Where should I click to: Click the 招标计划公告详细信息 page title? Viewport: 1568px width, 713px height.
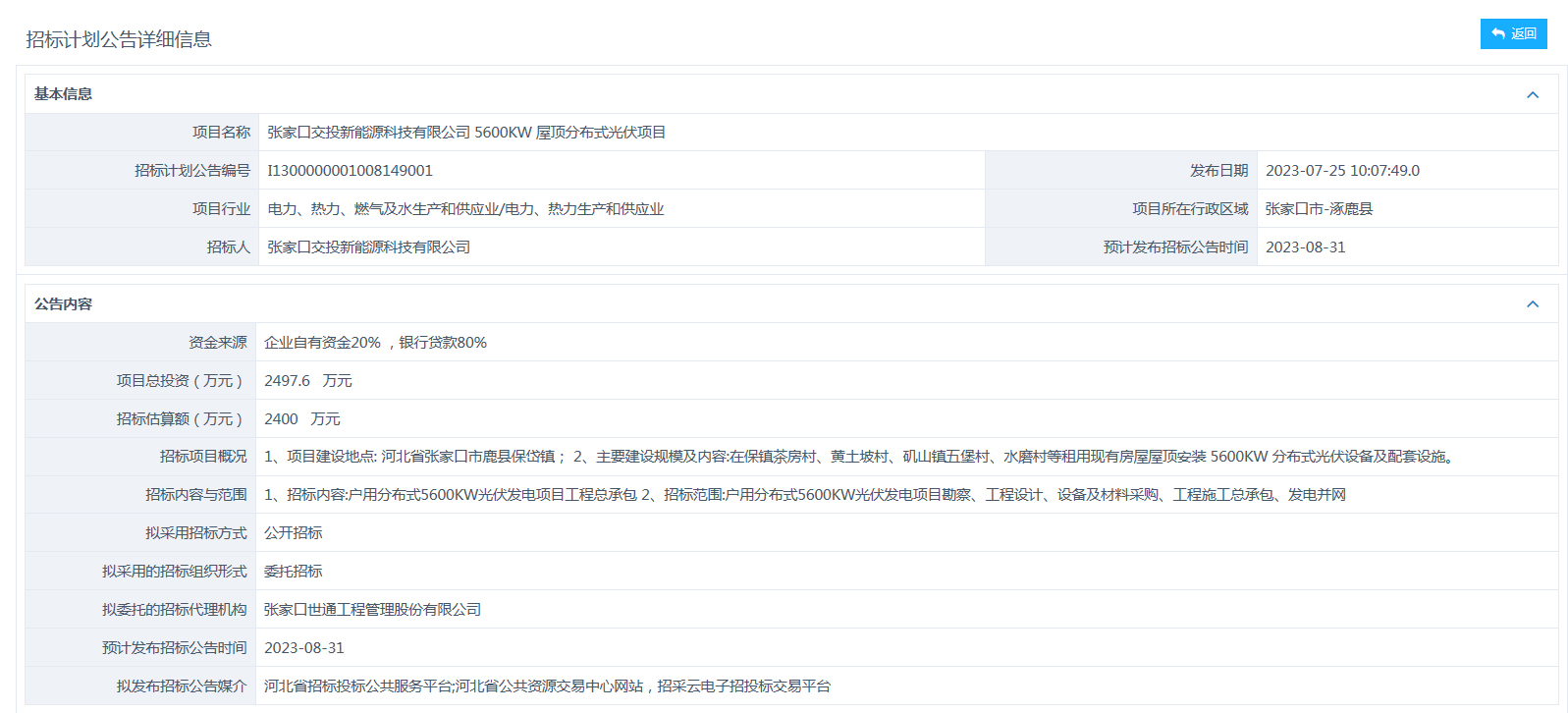click(119, 39)
